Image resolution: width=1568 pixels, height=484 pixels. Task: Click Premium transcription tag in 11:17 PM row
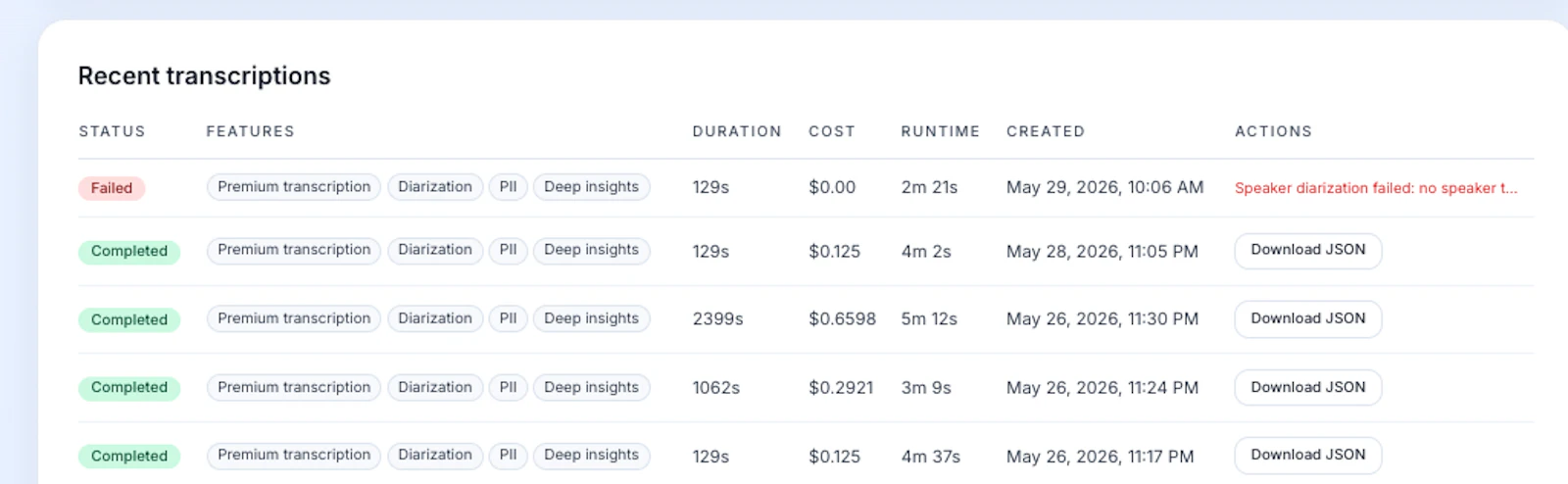click(x=294, y=456)
